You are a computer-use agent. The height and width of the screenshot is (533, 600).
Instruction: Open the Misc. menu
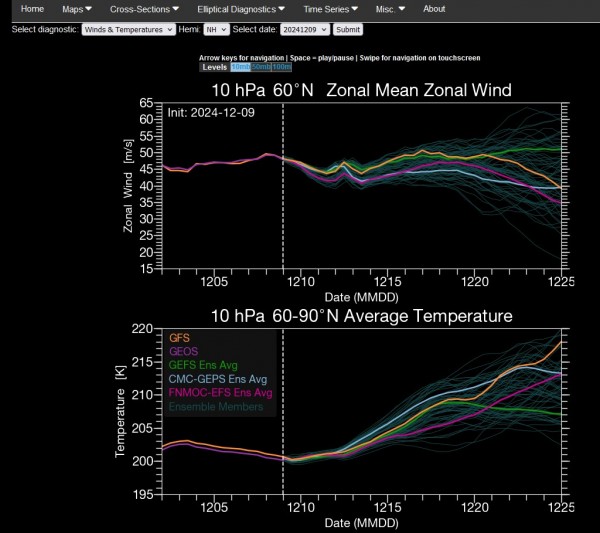390,9
